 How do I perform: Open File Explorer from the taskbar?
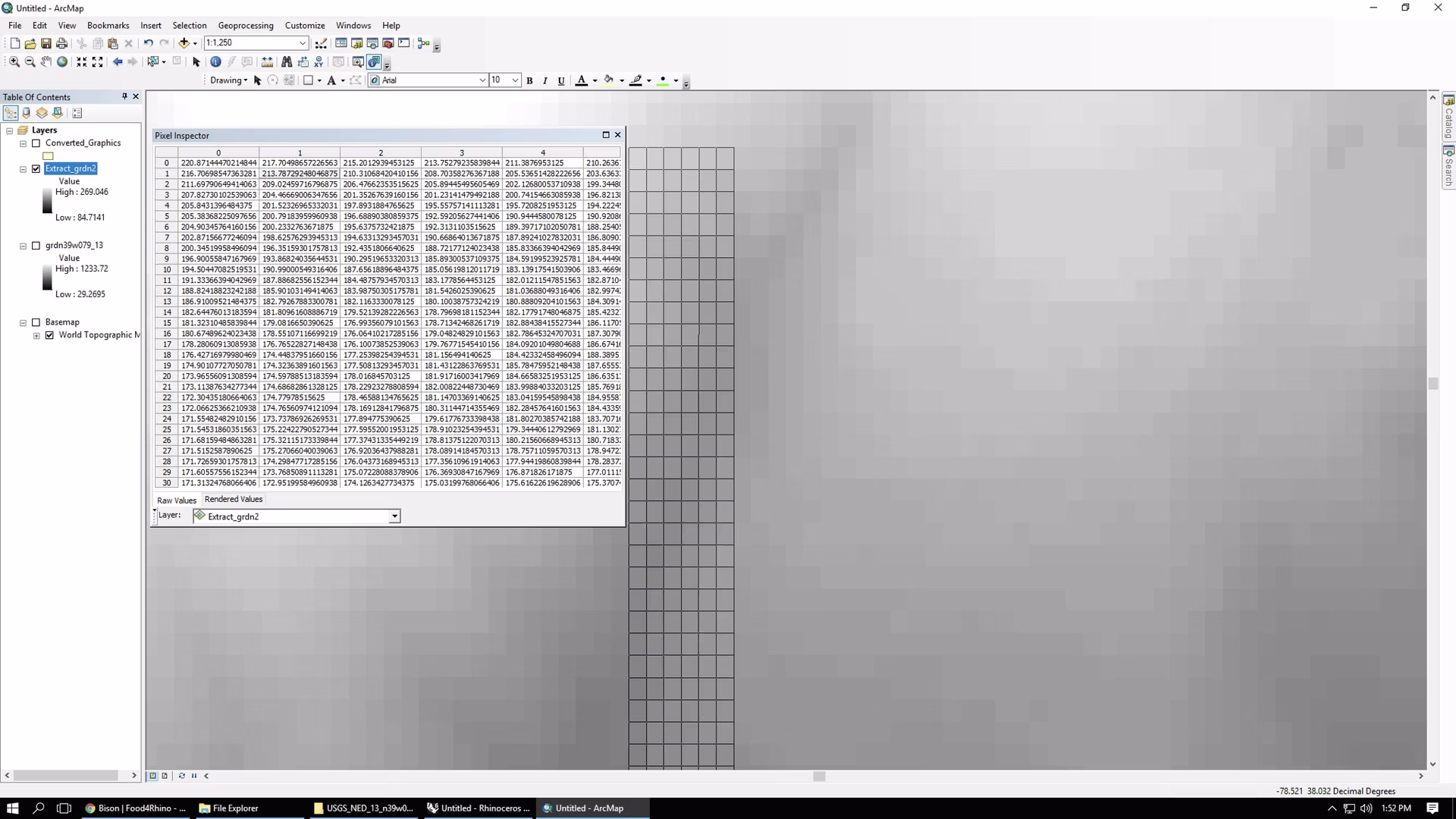(229, 808)
